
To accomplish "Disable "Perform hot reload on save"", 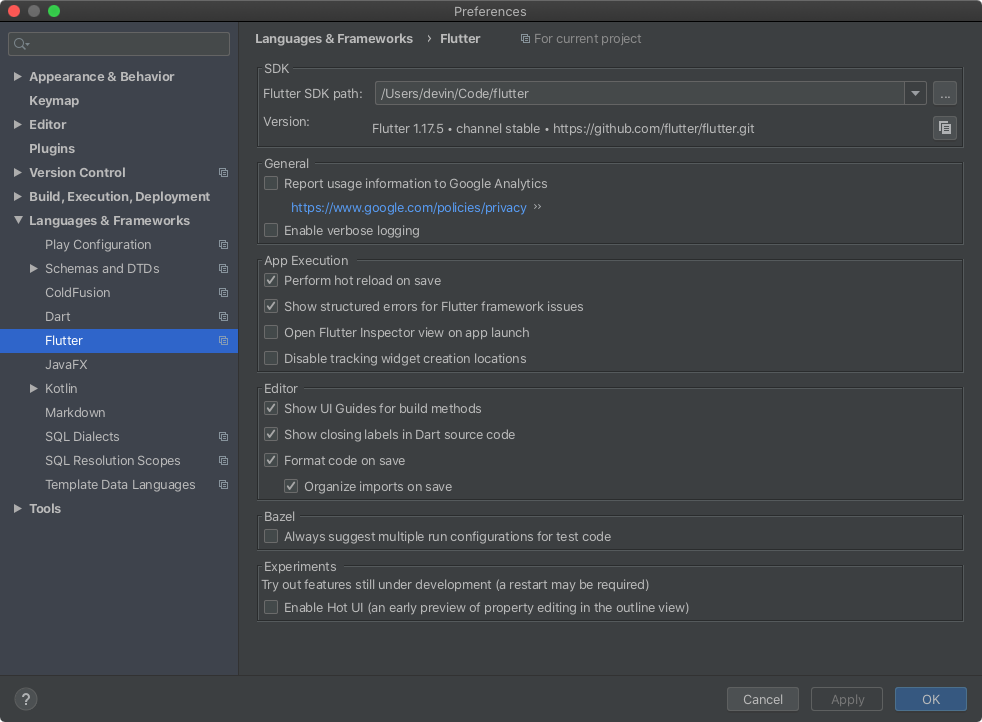I will click(x=270, y=280).
